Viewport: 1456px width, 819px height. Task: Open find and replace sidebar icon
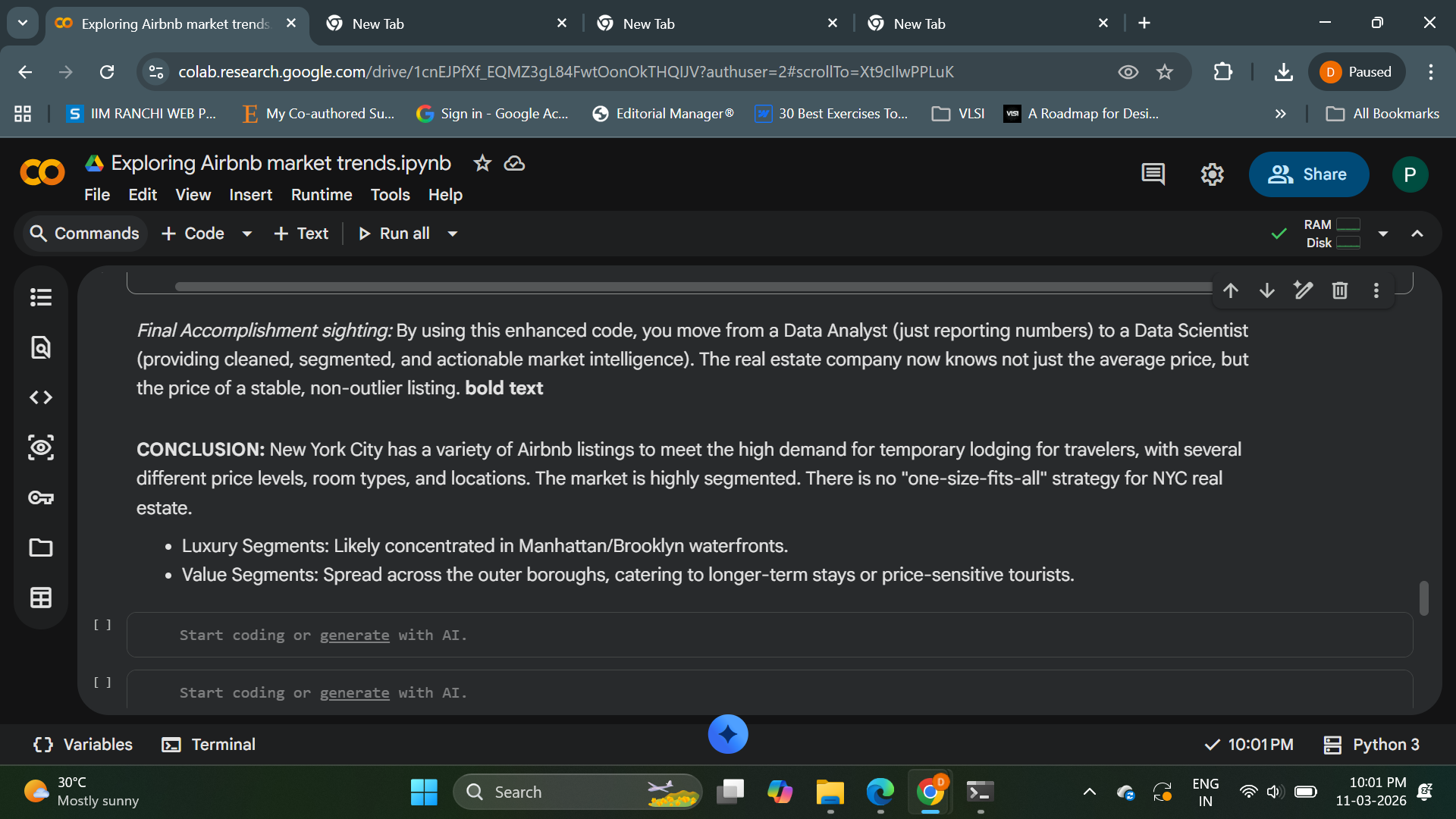click(41, 347)
